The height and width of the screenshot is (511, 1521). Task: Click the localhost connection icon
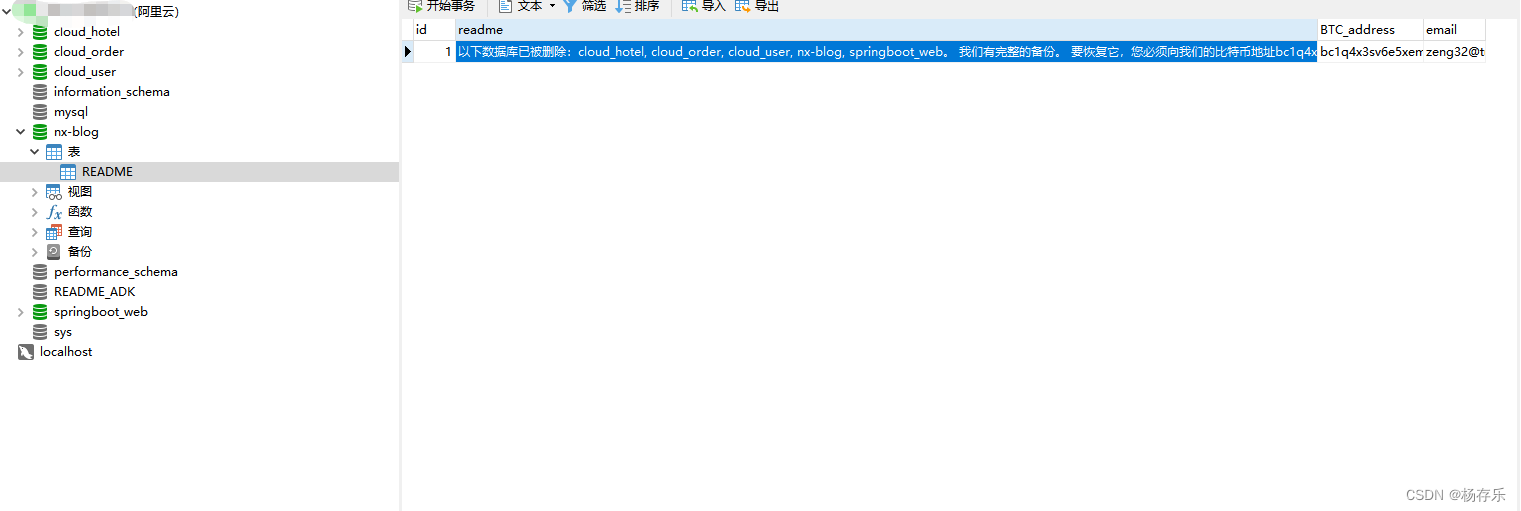point(26,352)
